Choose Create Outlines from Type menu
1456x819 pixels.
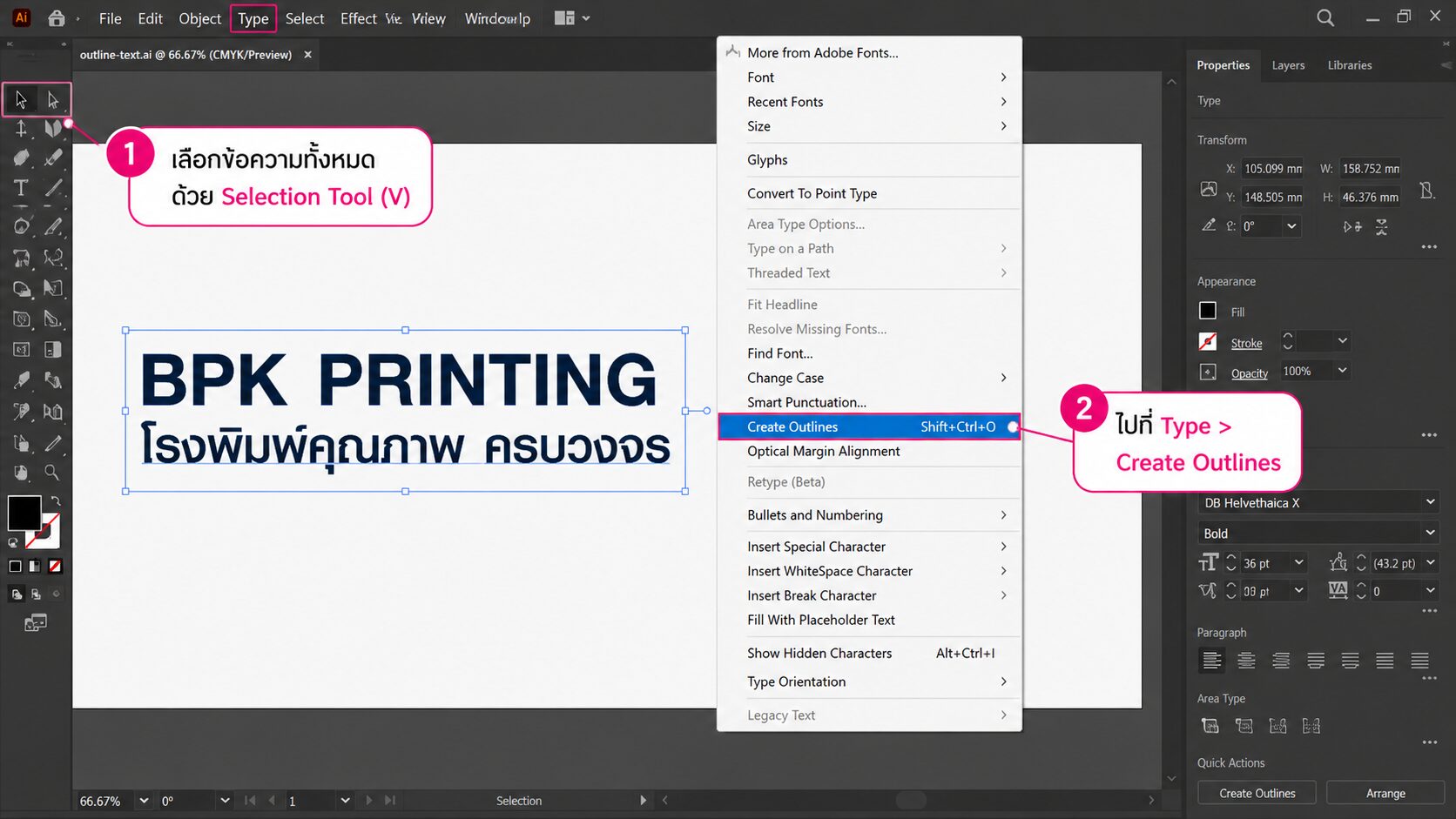click(869, 426)
